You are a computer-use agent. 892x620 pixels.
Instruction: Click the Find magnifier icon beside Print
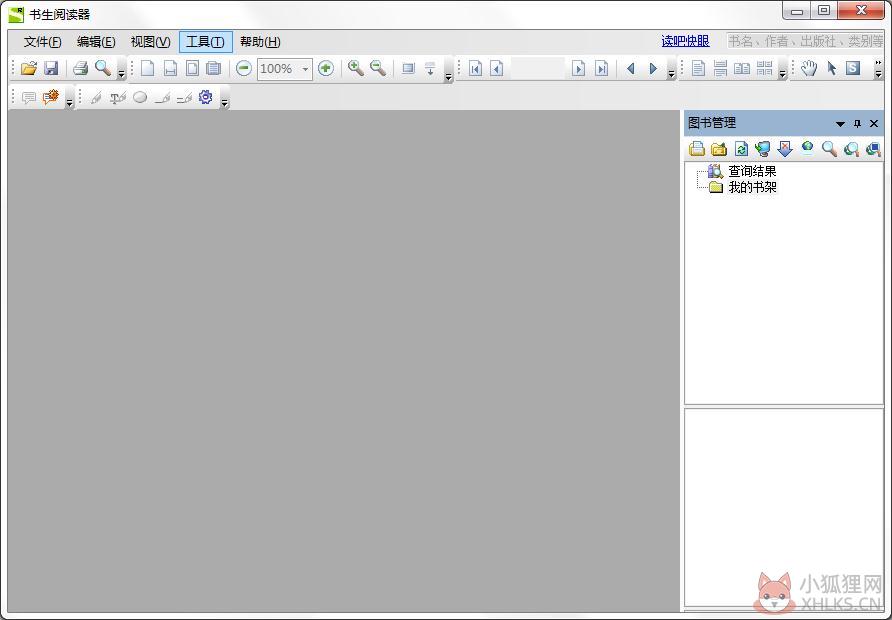[102, 69]
